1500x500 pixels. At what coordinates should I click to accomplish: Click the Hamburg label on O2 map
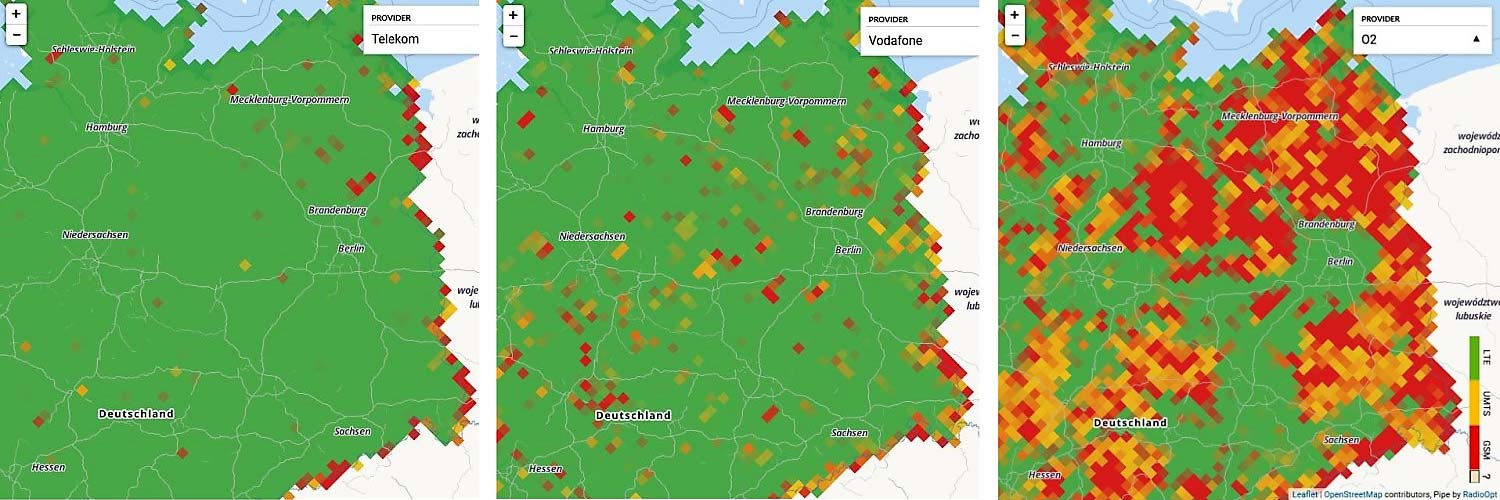coord(1101,143)
